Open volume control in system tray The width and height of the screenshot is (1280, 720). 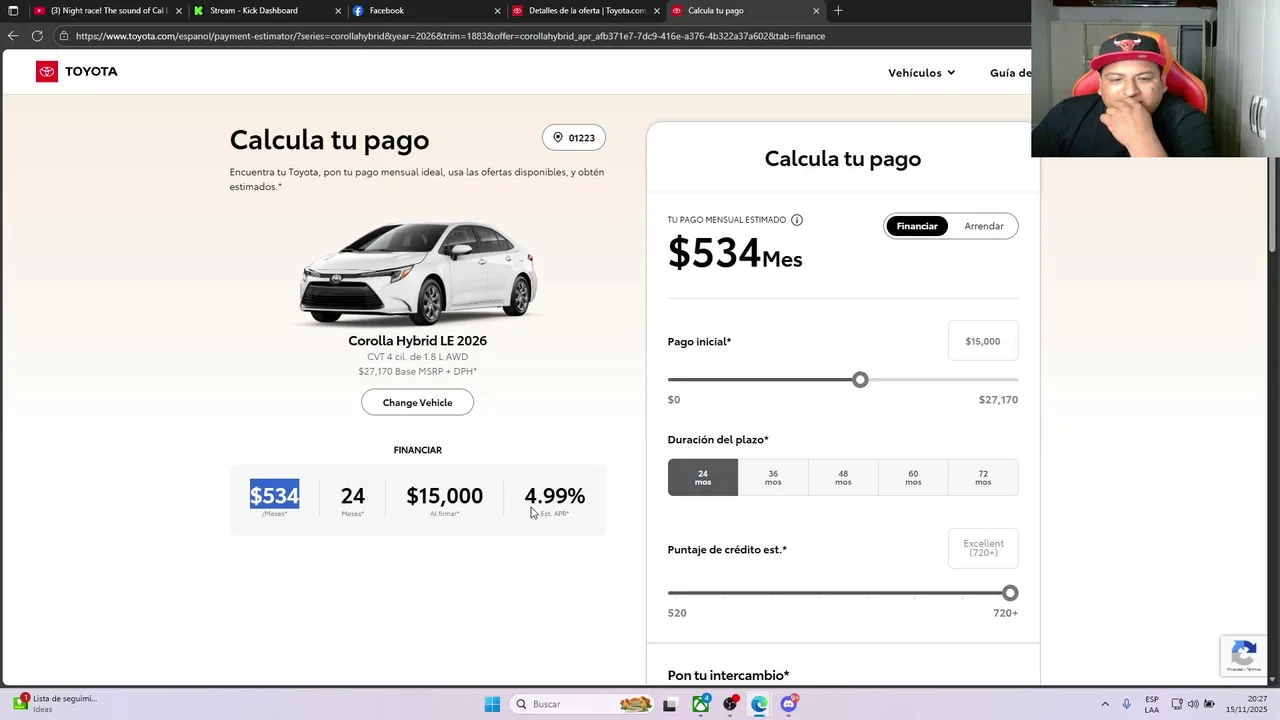[x=1193, y=704]
